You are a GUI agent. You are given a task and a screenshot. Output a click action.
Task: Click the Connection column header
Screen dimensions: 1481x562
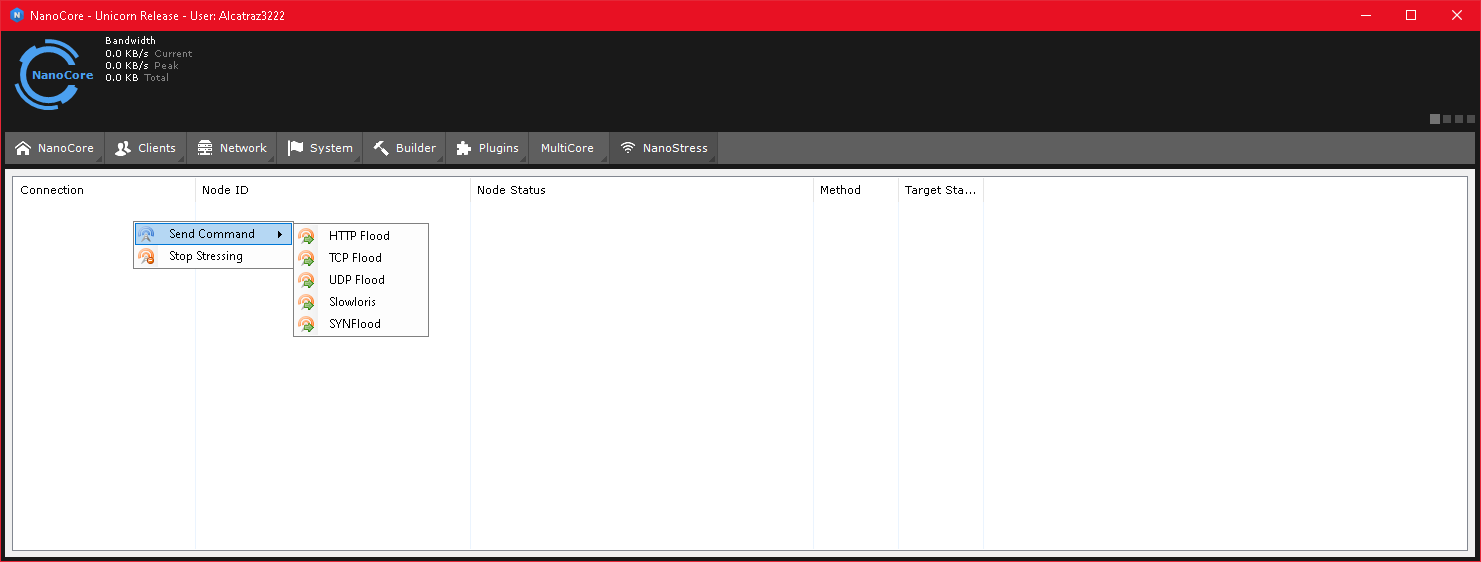pos(52,190)
